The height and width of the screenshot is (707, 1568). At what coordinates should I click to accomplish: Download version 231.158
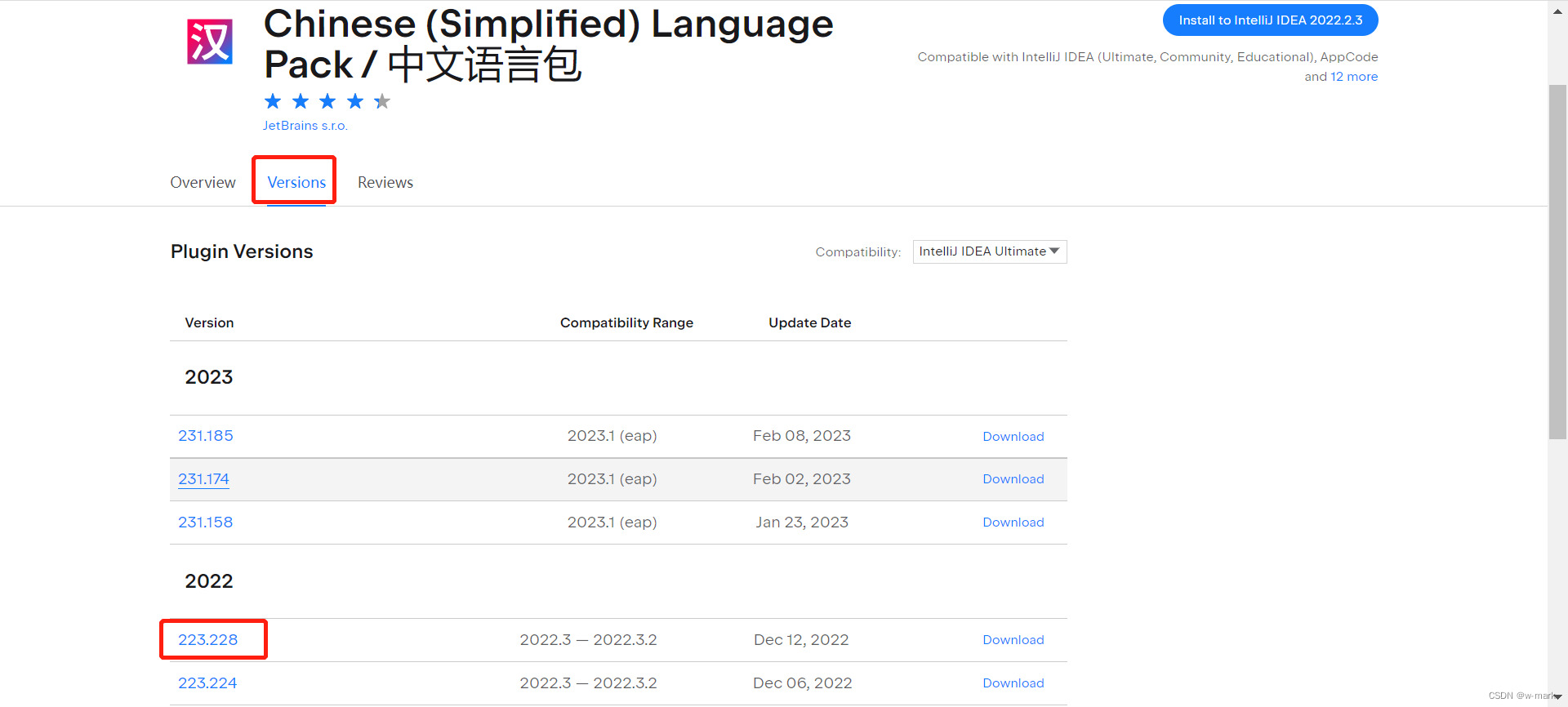pyautogui.click(x=1013, y=522)
